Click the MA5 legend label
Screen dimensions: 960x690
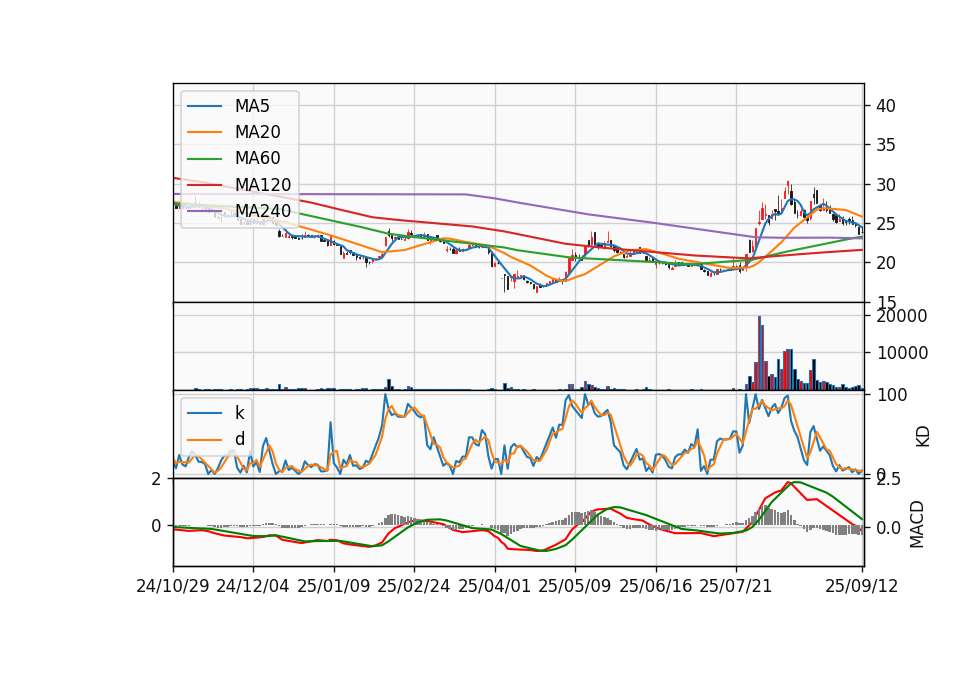[252, 106]
